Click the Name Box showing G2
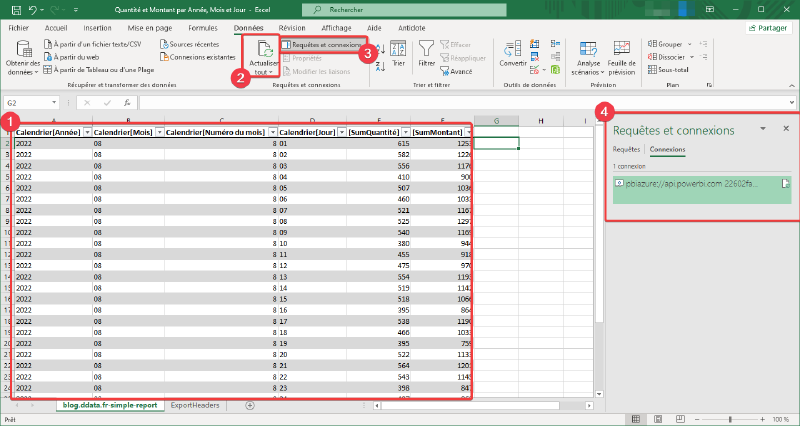Image resolution: width=800 pixels, height=426 pixels. [x=31, y=103]
